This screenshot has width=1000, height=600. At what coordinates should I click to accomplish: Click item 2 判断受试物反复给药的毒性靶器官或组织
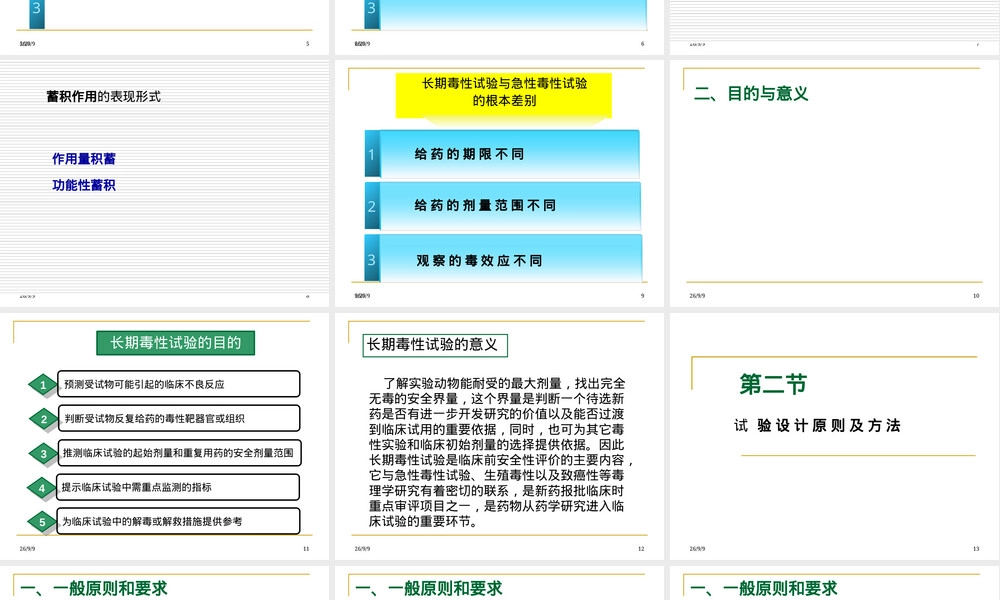(179, 418)
